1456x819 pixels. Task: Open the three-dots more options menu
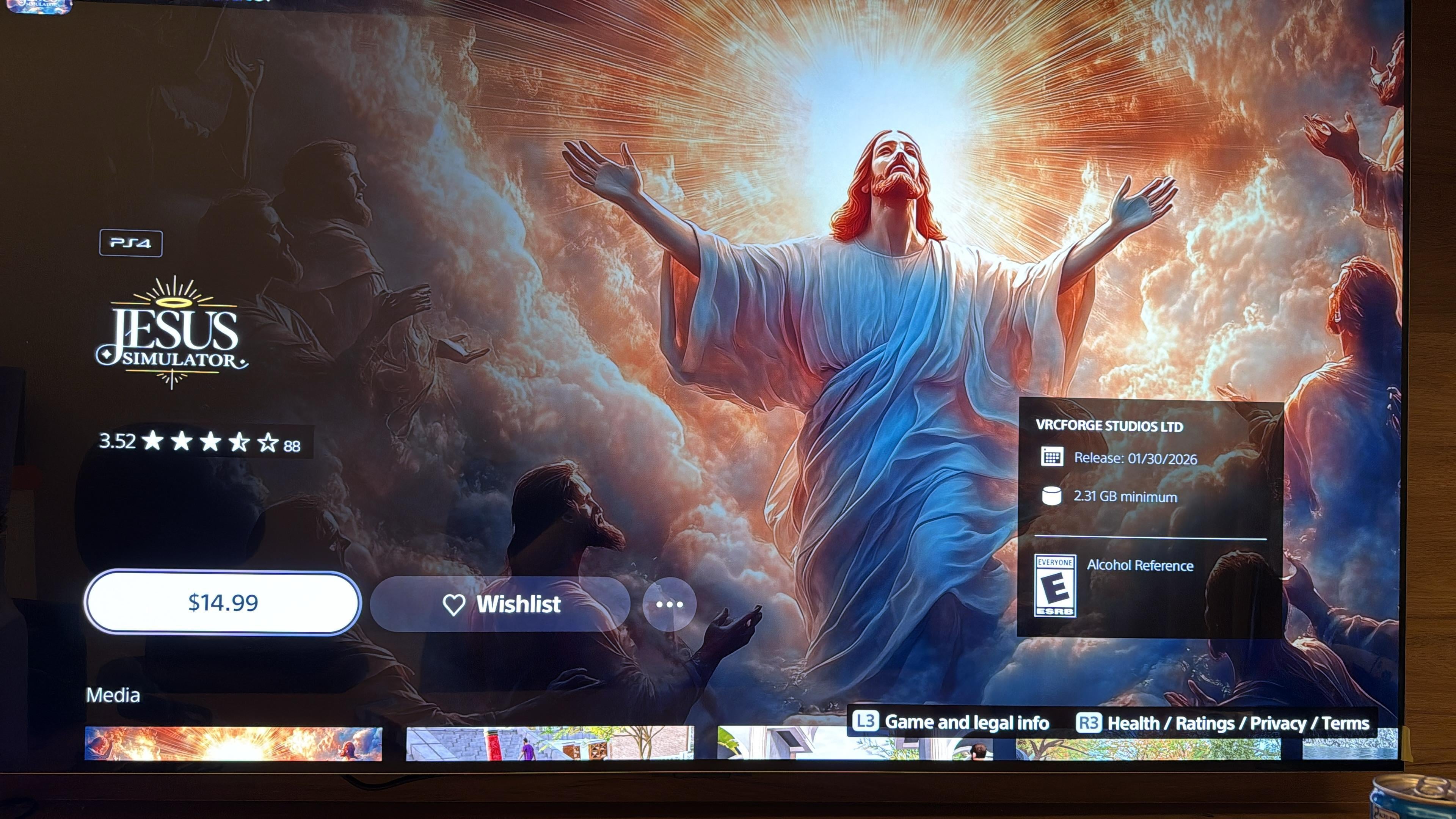coord(669,604)
